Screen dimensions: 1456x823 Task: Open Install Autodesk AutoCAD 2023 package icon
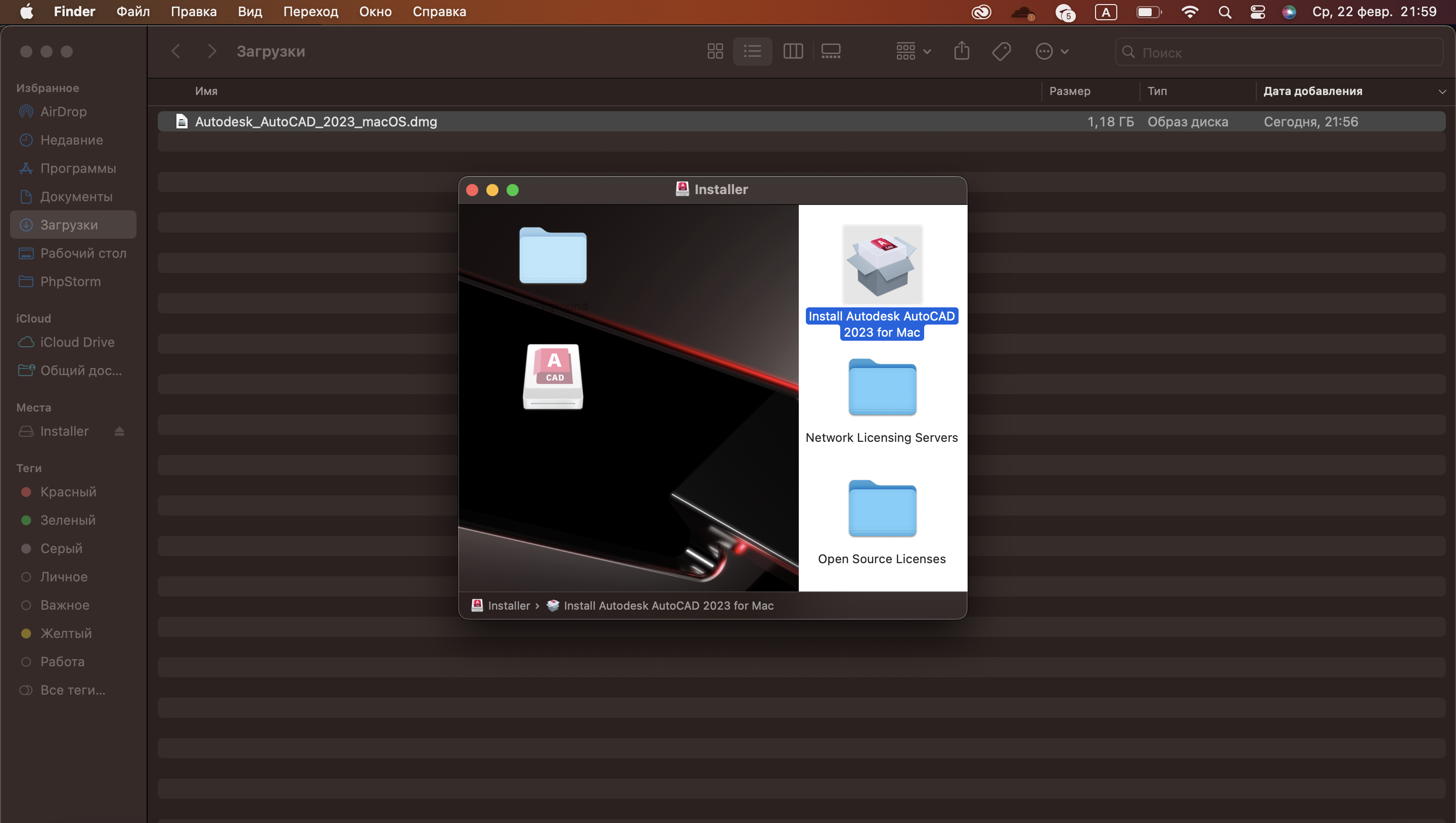click(882, 264)
